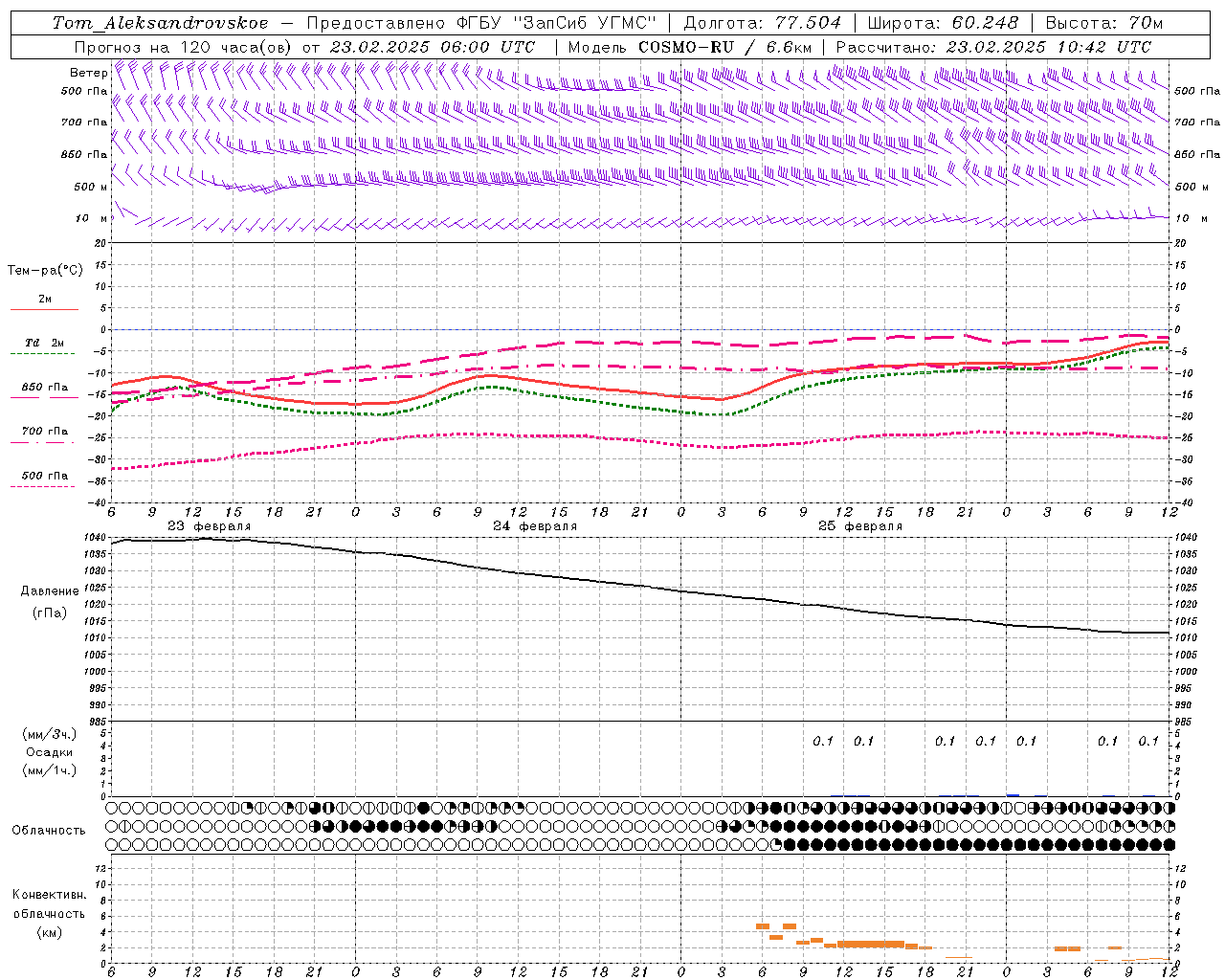
Task: Click the Конвективн. convective cloud label
Action: (50, 895)
